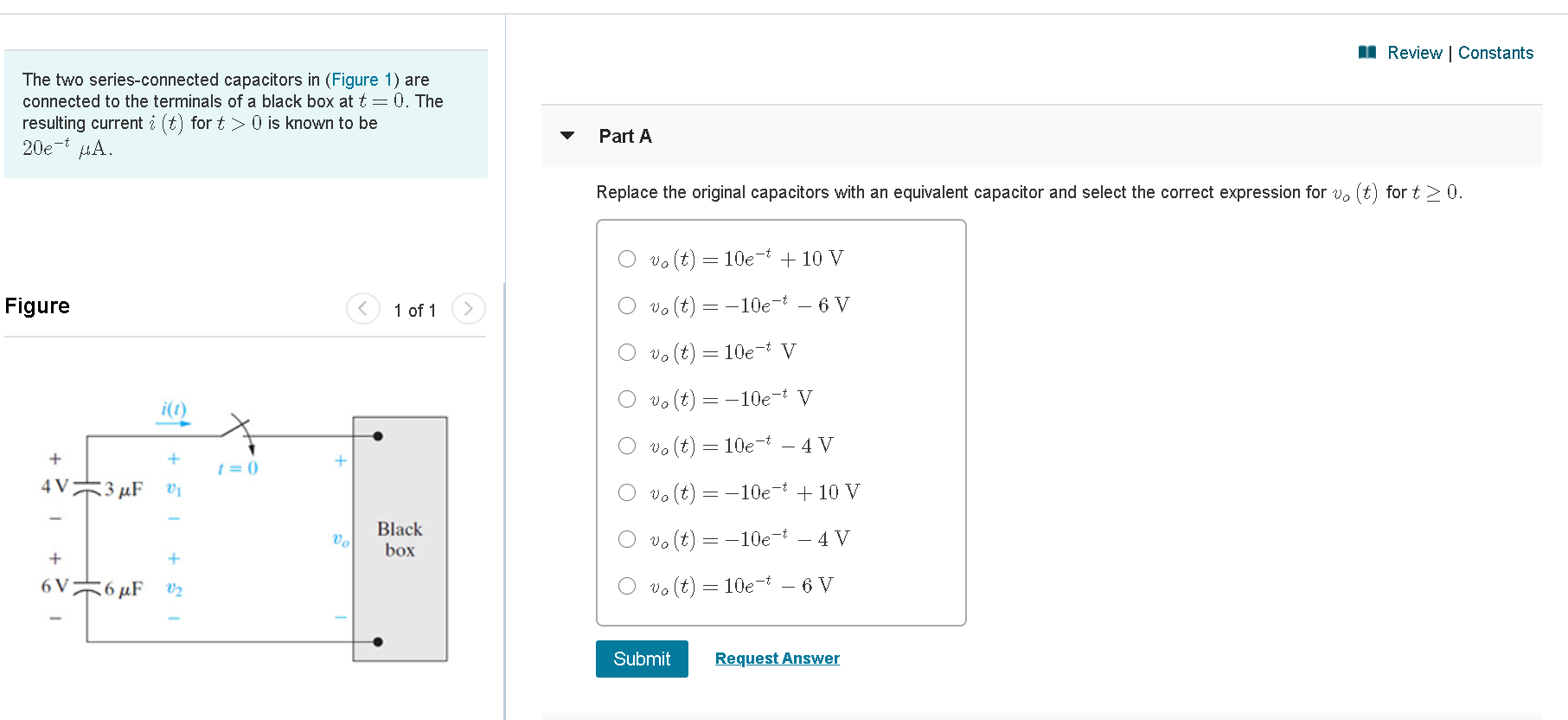Select answer vo(t) = 10e^-t + 10 V
1568x720 pixels.
[x=626, y=258]
